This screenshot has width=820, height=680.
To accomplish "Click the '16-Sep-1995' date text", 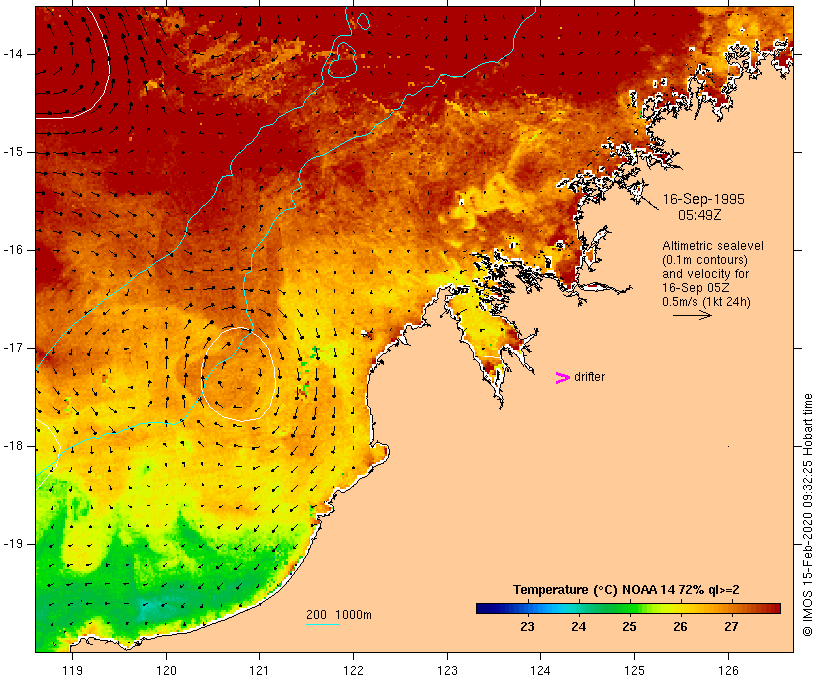I will point(703,199).
